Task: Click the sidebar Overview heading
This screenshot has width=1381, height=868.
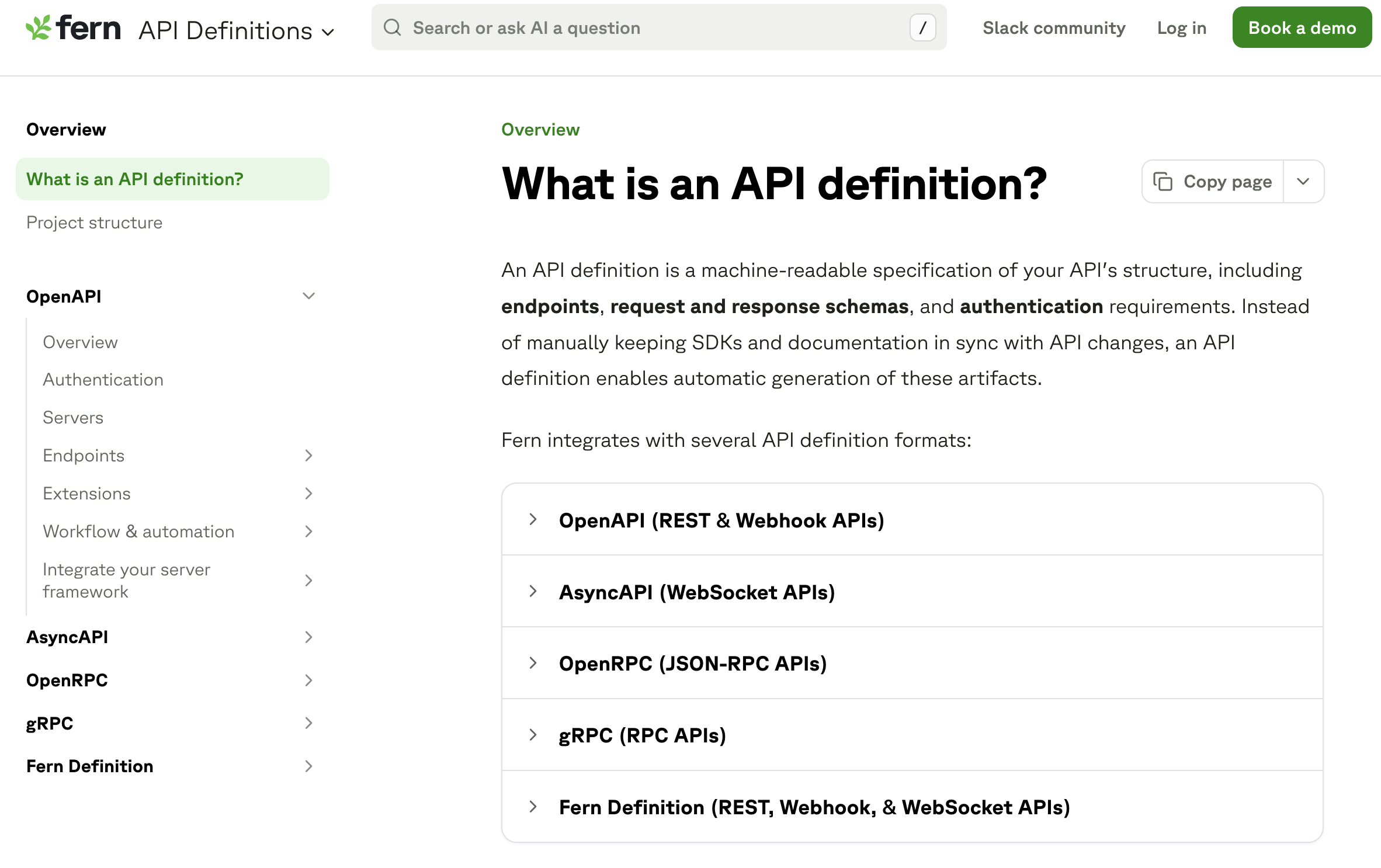Action: (x=66, y=130)
